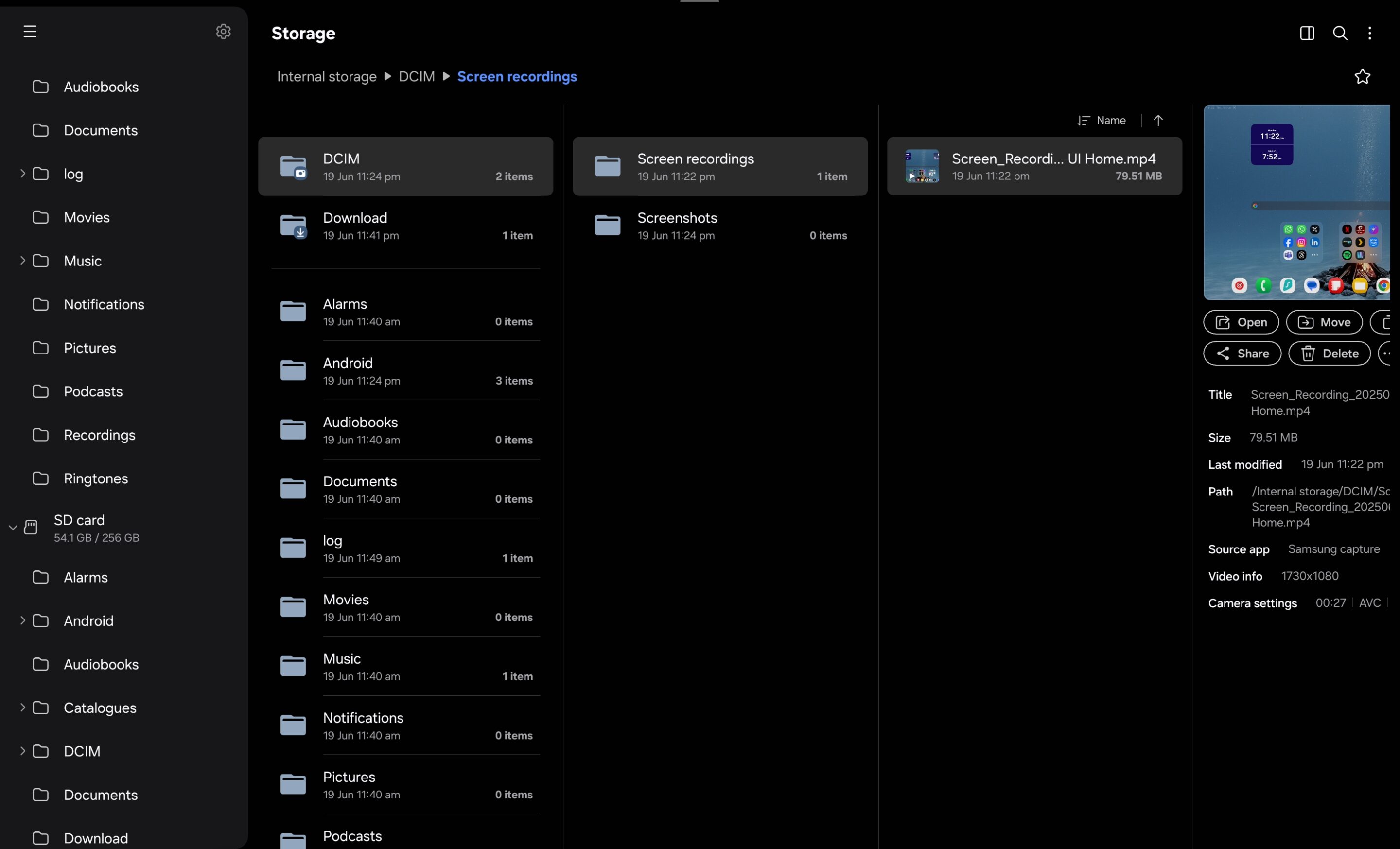Viewport: 1400px width, 849px height.
Task: Navigate to DCIM in breadcrumb path
Action: pos(417,77)
